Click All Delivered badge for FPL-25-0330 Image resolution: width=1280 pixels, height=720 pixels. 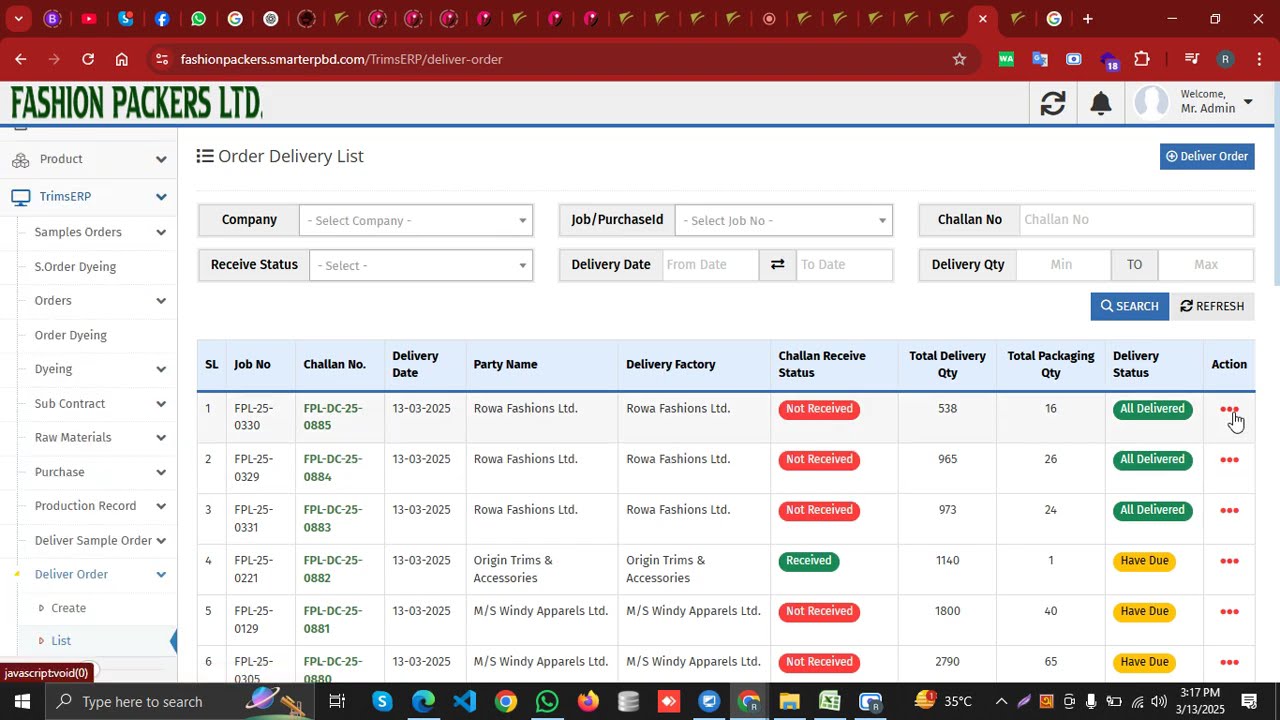(x=1152, y=409)
